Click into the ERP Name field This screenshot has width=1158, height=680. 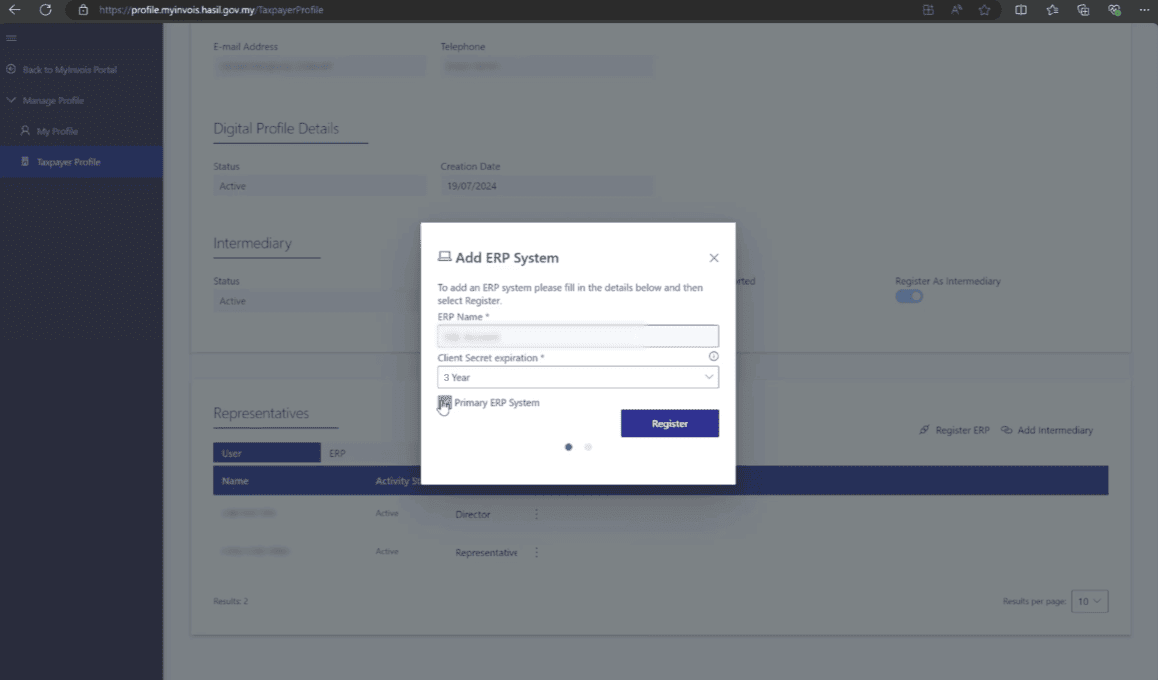[578, 337]
